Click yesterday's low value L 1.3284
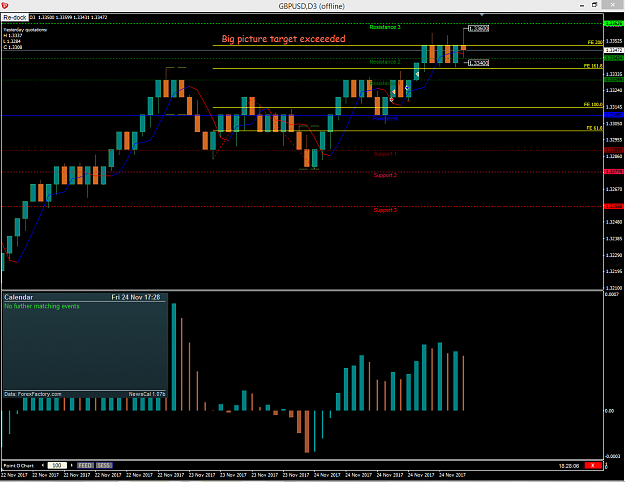Screen dimensions: 625x482 12,41
